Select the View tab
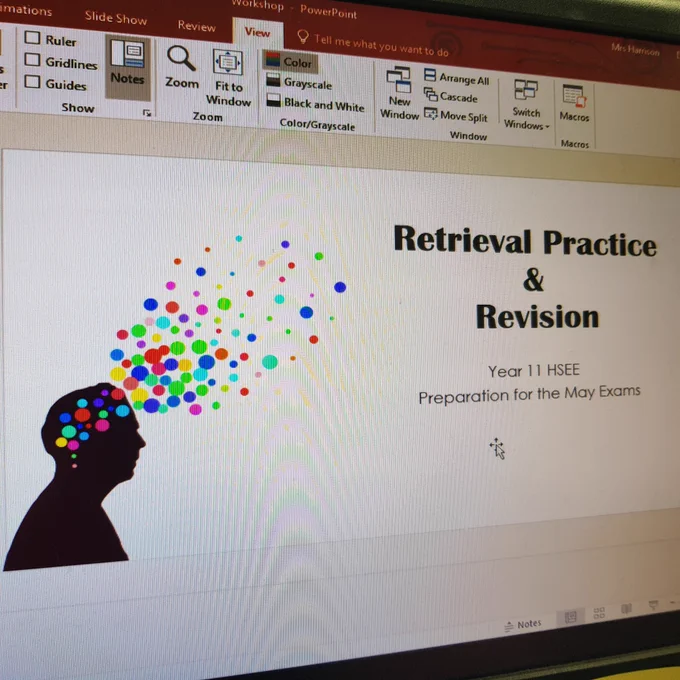Viewport: 680px width, 680px height. (x=257, y=32)
